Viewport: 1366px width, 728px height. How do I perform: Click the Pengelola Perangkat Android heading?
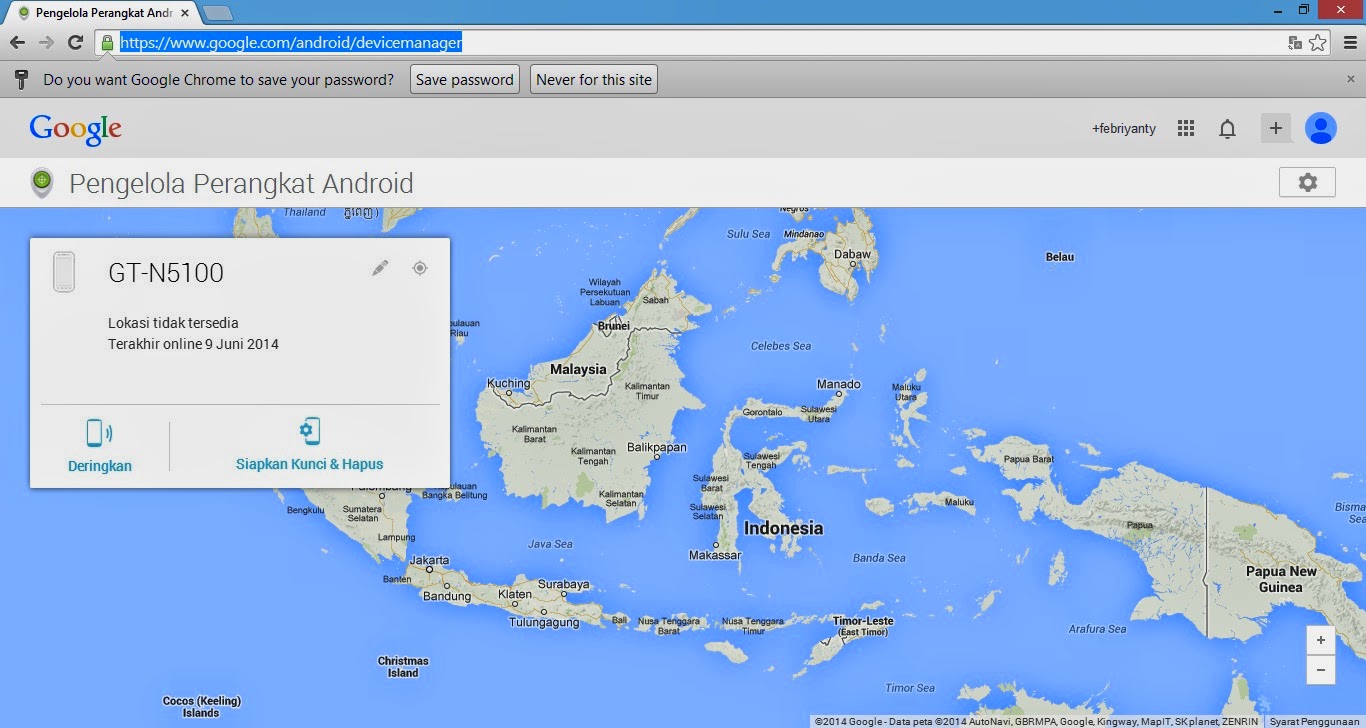(x=241, y=183)
